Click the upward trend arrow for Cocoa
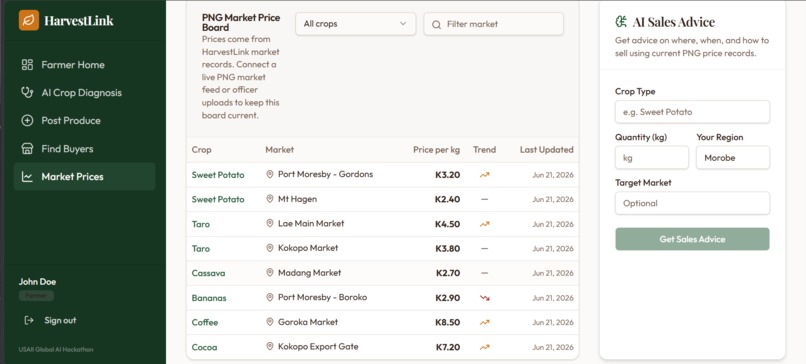 pos(485,347)
